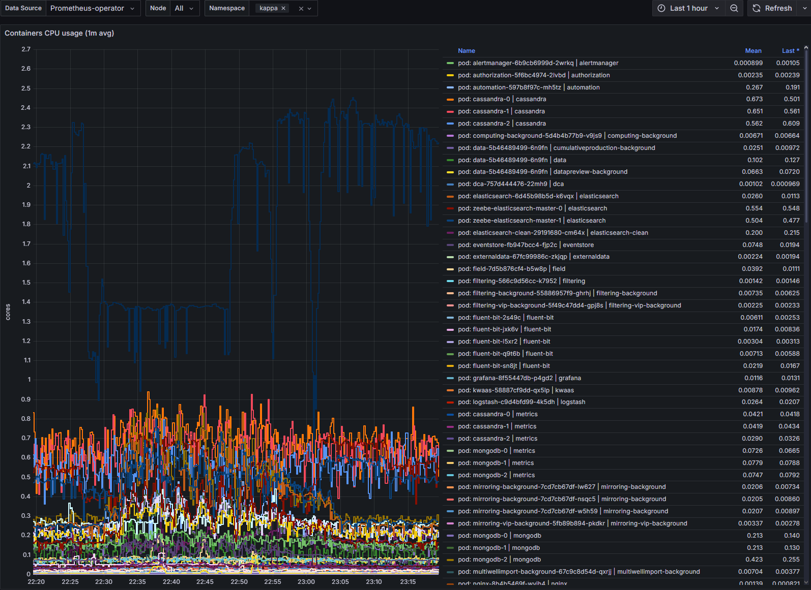811x590 pixels.
Task: Expand the Node variable dropdown
Action: click(184, 8)
